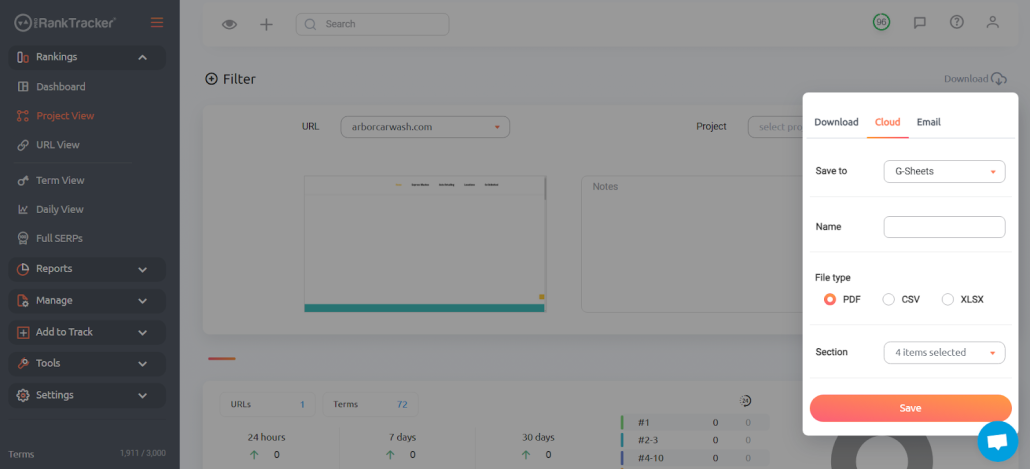Open Daily View in the sidebar

click(x=60, y=209)
